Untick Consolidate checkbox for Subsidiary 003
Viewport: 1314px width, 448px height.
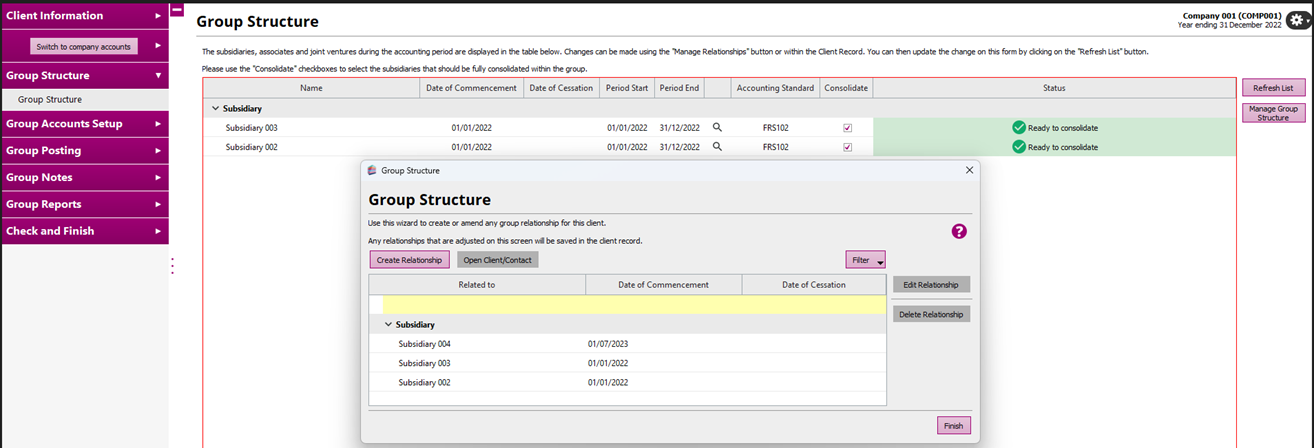tap(847, 128)
